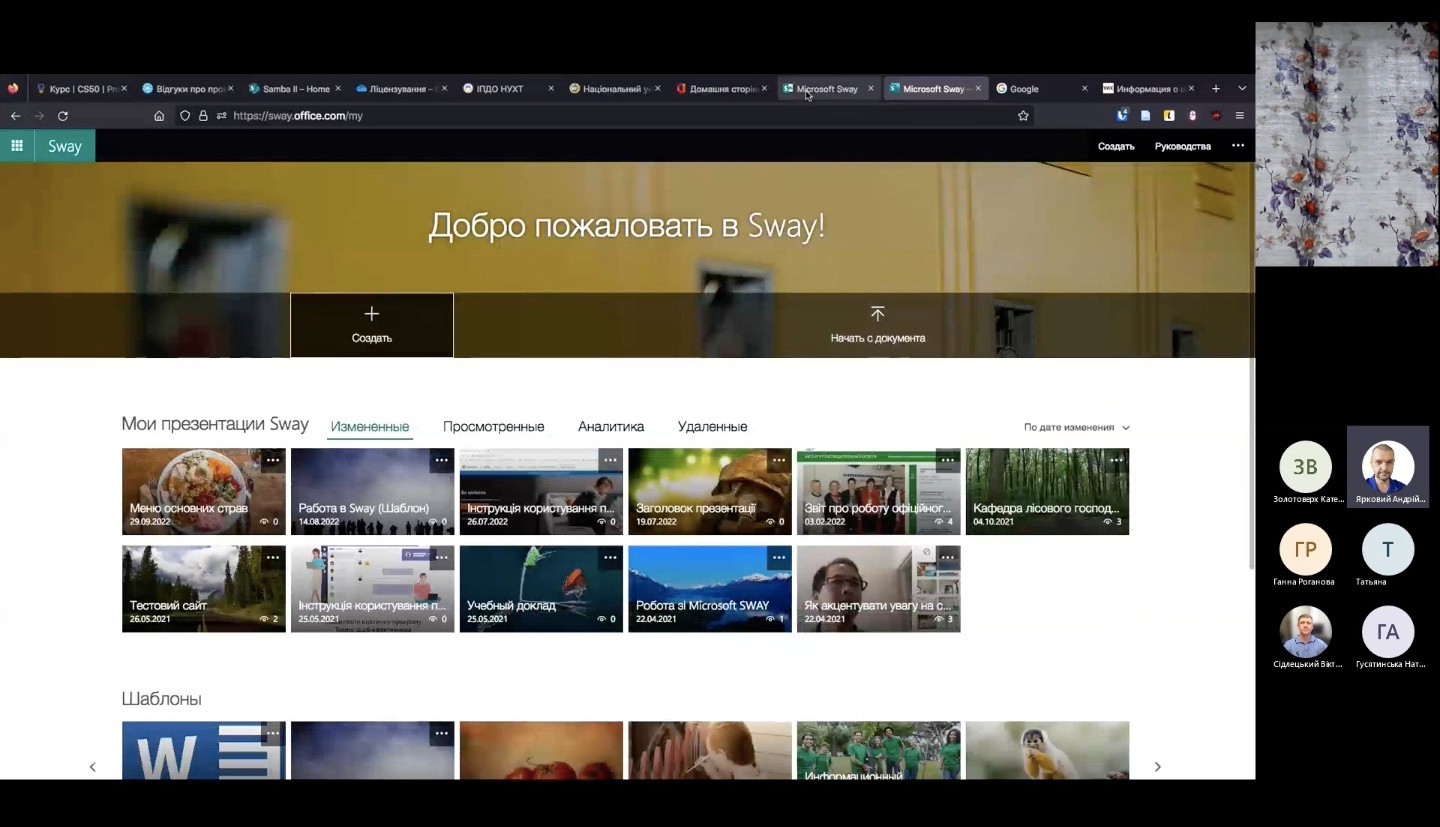This screenshot has height=827, width=1440.
Task: Click the plus icon on Создать tile
Action: [372, 314]
